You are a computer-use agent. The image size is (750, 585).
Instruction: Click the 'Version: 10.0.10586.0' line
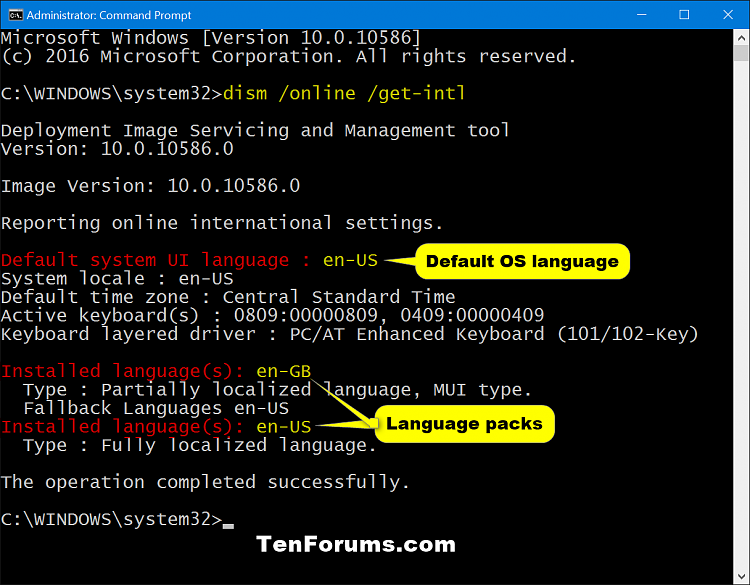click(117, 149)
